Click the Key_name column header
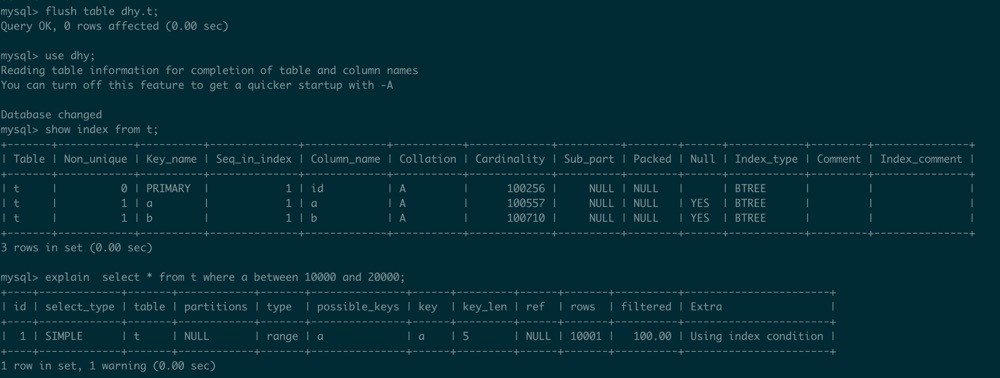 click(172, 159)
